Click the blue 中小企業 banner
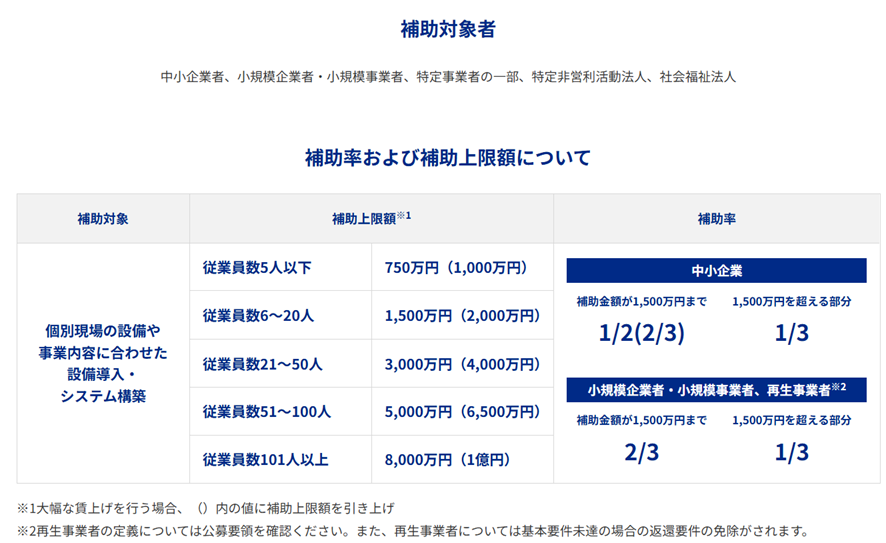 (x=716, y=271)
